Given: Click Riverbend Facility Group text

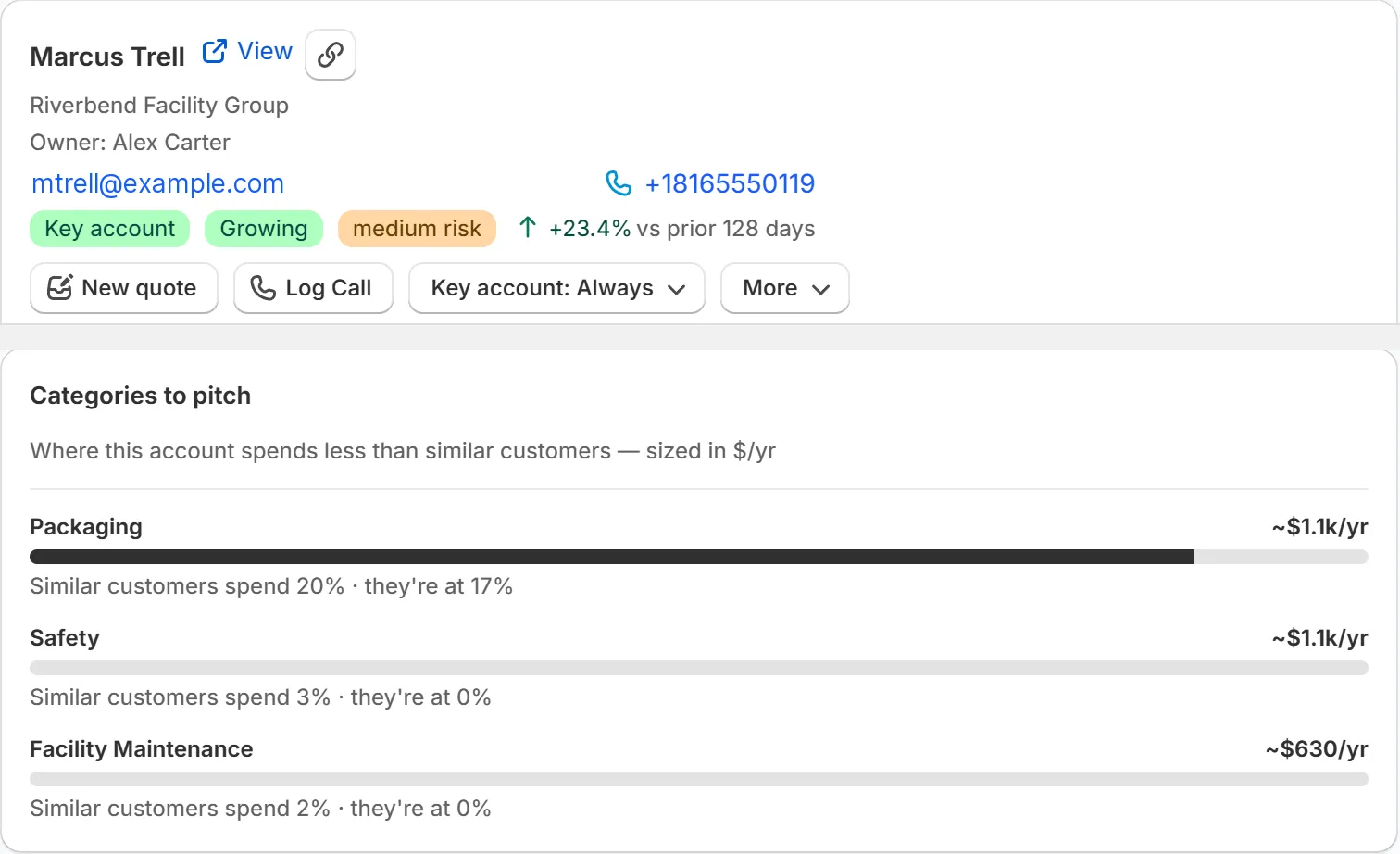Looking at the screenshot, I should 159,106.
